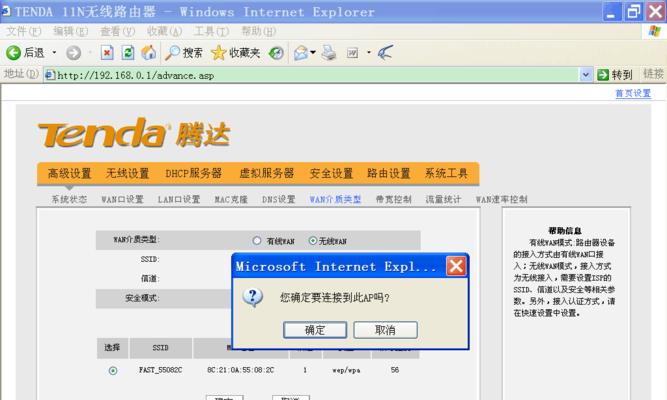Viewport: 667px width, 400px height.
Task: Switch to 虚拟服务器 tab
Action: (267, 173)
